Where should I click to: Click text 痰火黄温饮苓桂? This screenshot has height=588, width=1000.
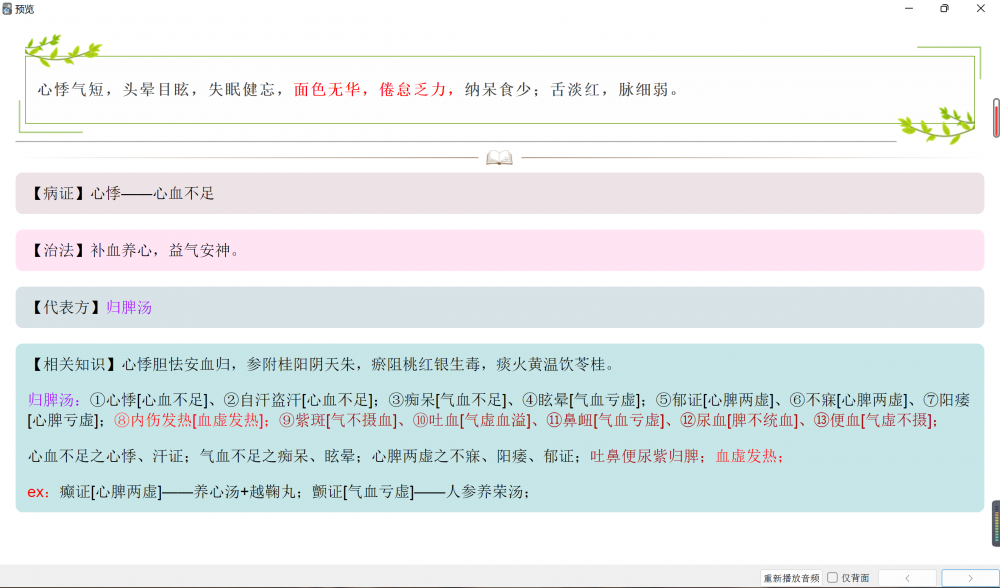point(551,365)
